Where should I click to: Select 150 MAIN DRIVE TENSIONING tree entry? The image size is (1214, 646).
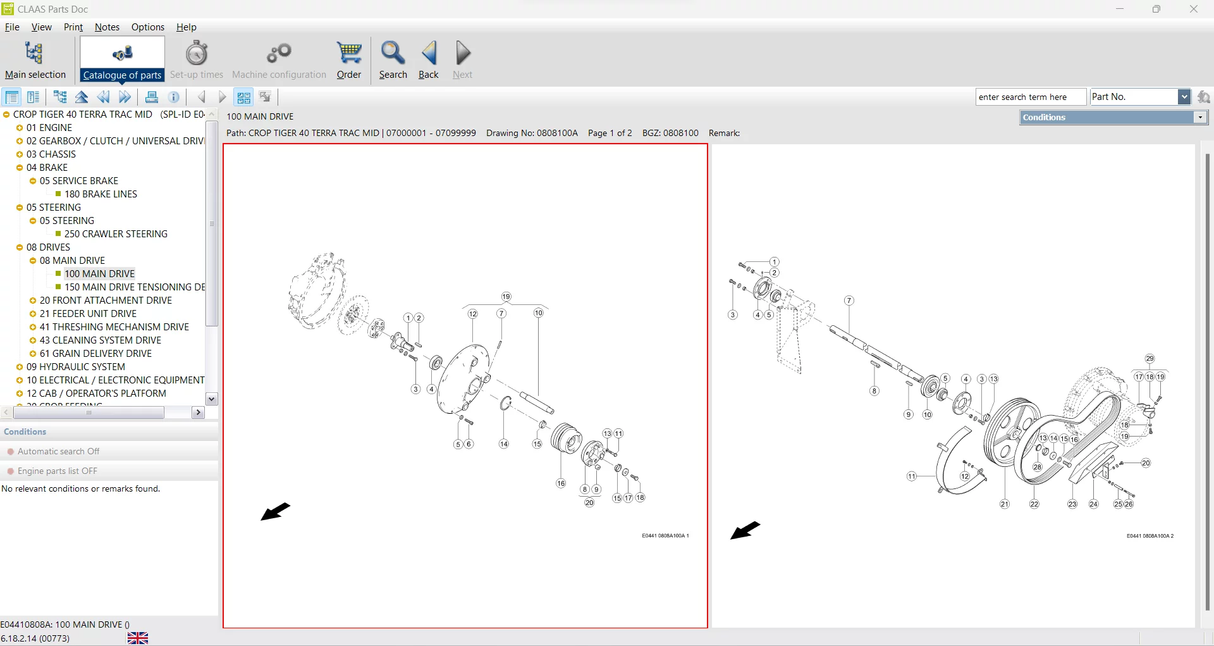click(134, 287)
